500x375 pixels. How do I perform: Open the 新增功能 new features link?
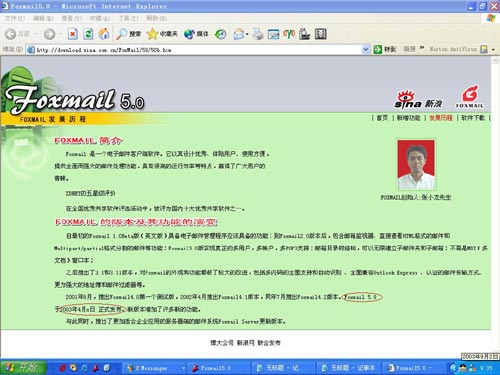408,118
